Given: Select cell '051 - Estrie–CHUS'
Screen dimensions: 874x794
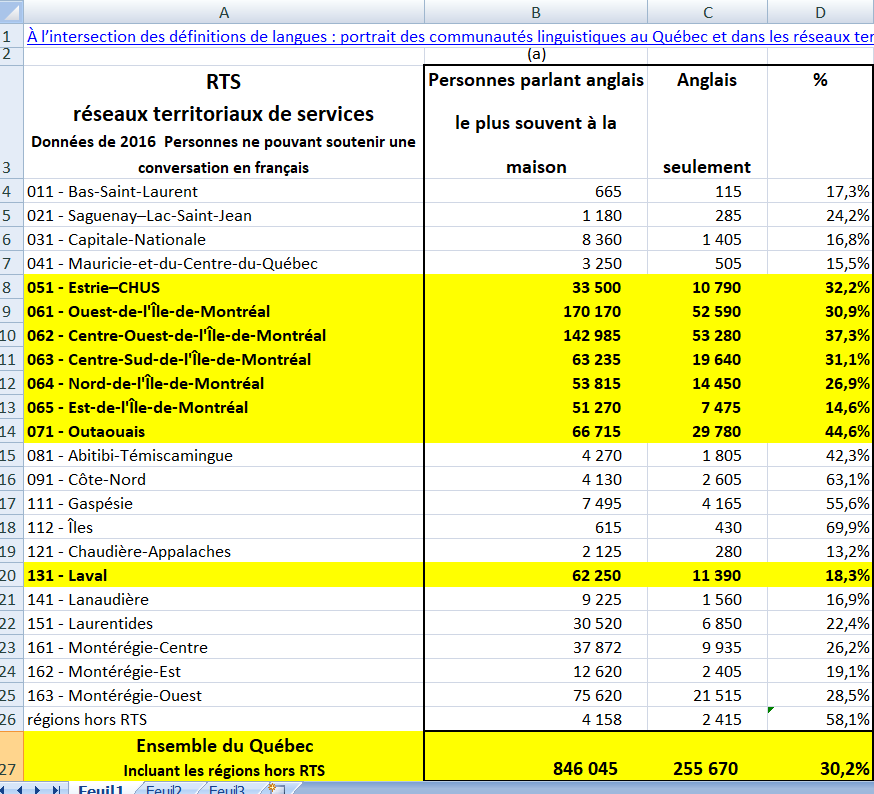Looking at the screenshot, I should click(x=224, y=287).
